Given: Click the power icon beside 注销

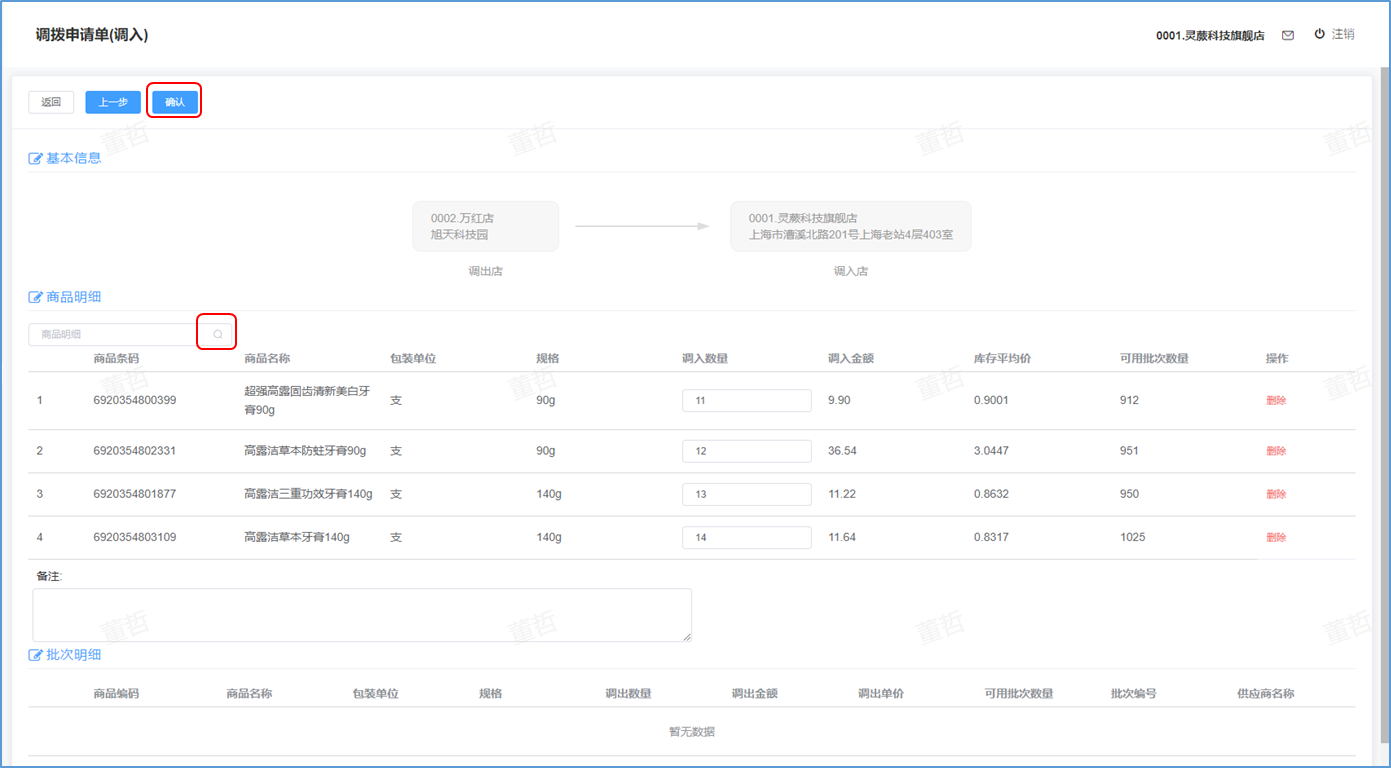Looking at the screenshot, I should click(x=1319, y=34).
